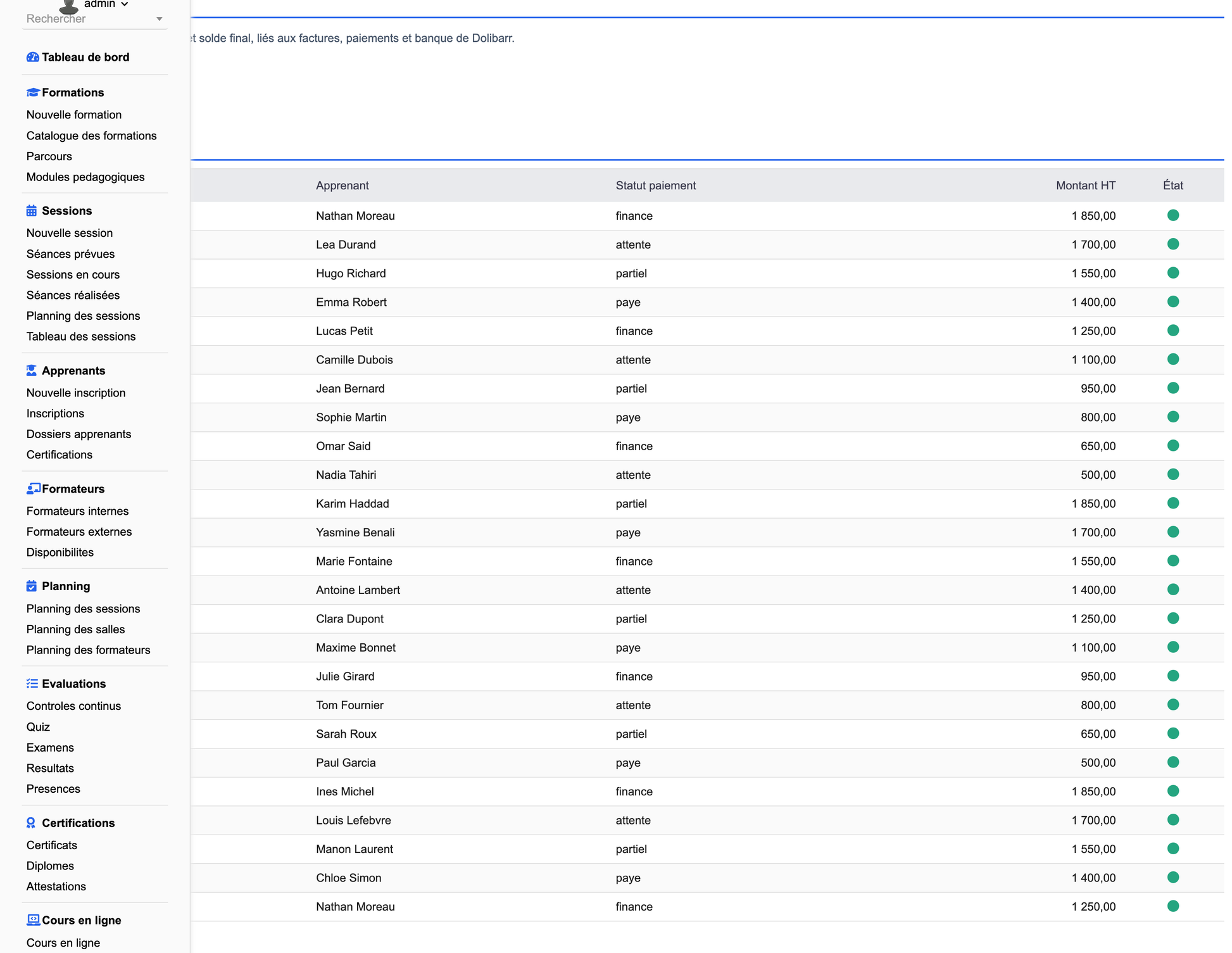This screenshot has height=953, width=1232.
Task: Open Séances prévues
Action: tap(70, 254)
